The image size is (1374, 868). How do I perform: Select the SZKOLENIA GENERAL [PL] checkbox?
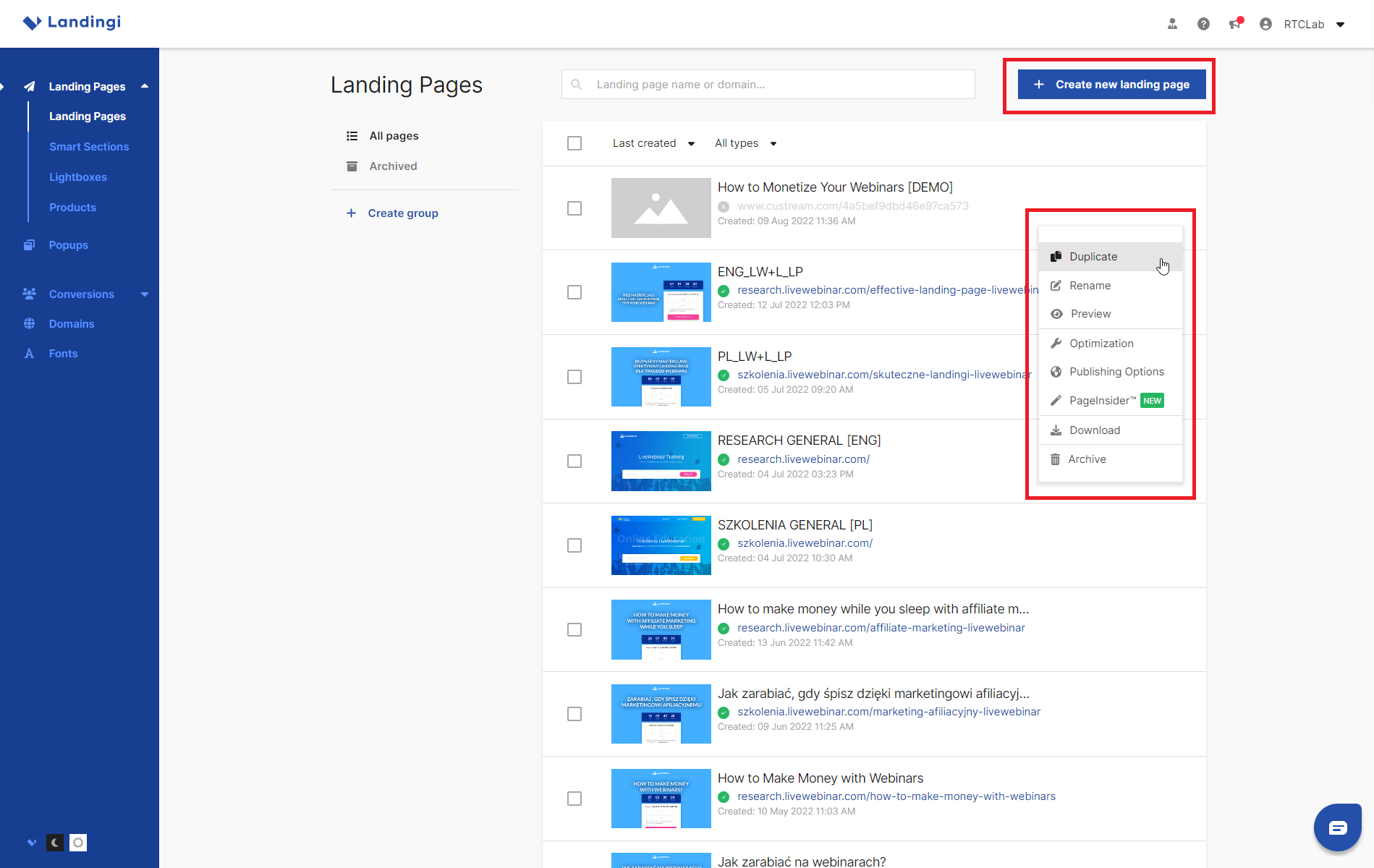(574, 545)
